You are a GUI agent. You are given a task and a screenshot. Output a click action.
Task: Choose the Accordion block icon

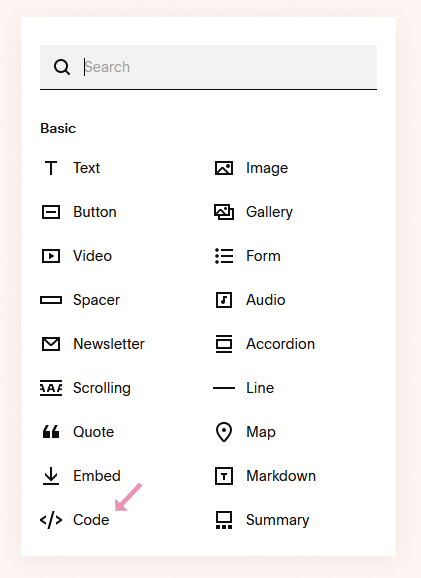(x=224, y=344)
